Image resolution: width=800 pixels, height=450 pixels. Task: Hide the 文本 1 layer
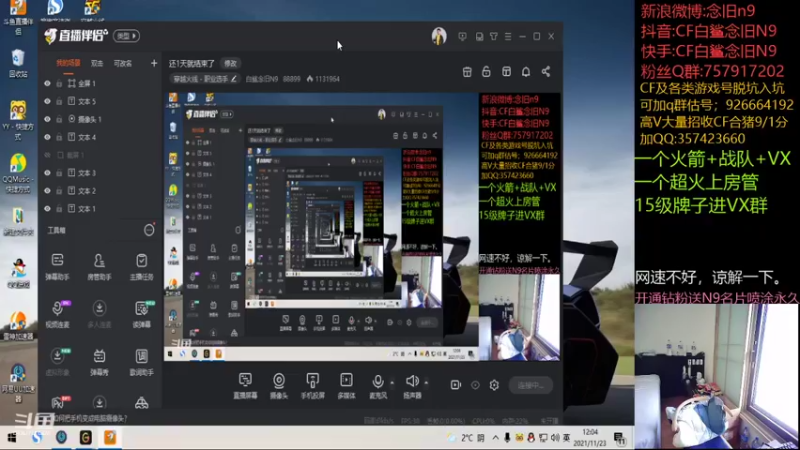pos(47,208)
